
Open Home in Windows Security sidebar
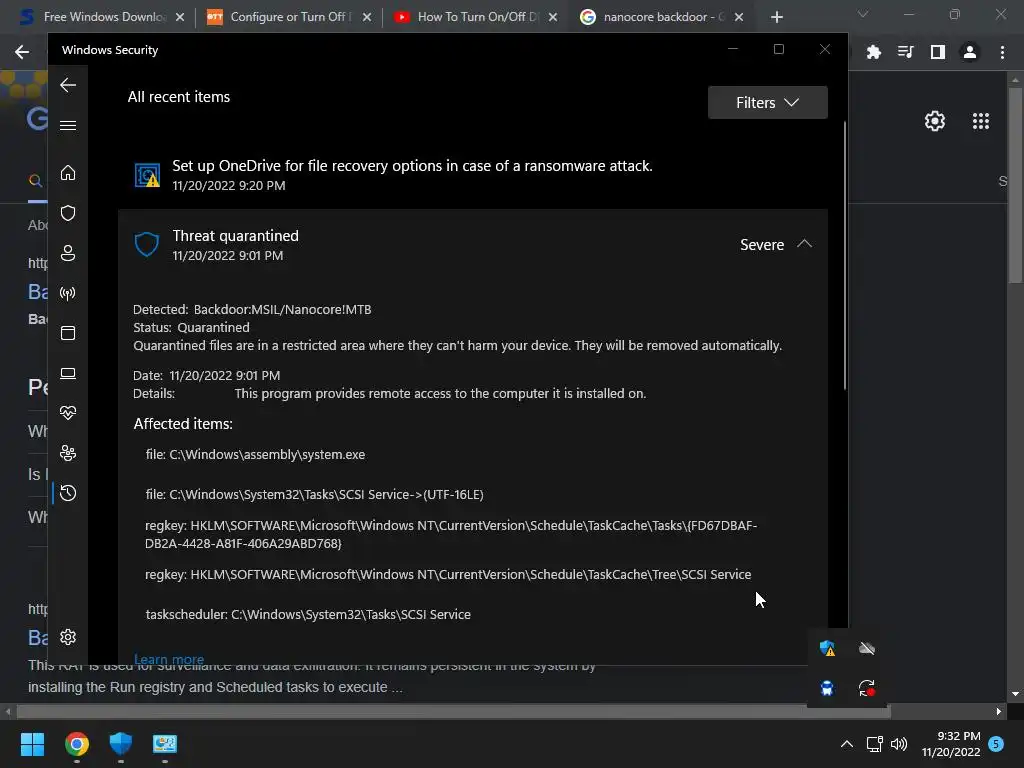click(x=68, y=173)
